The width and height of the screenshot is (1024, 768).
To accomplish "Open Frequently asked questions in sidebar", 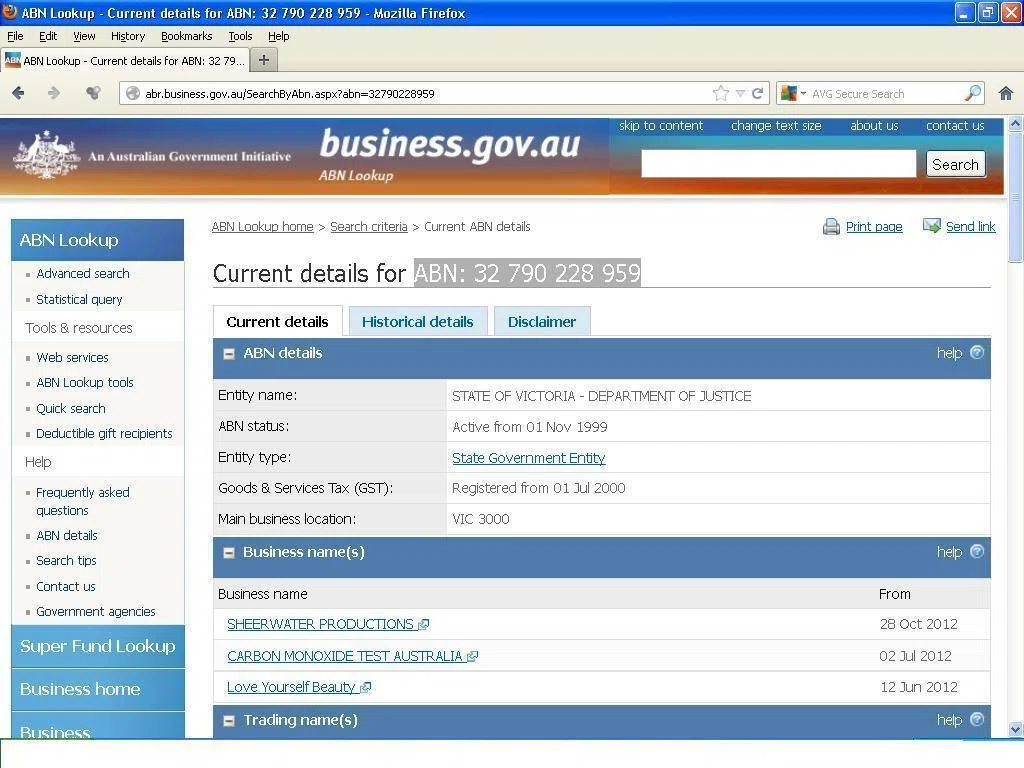I will pyautogui.click(x=82, y=501).
